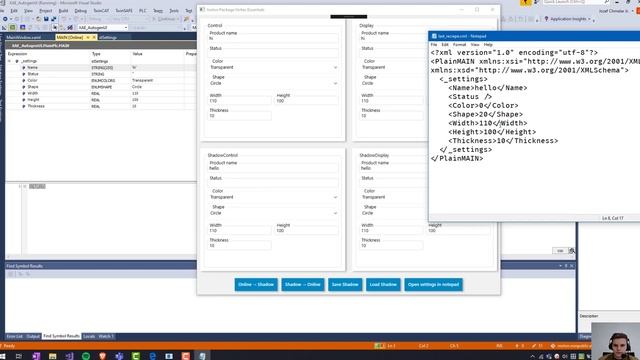
Task: Switch to the Error List tab
Action: click(15, 336)
